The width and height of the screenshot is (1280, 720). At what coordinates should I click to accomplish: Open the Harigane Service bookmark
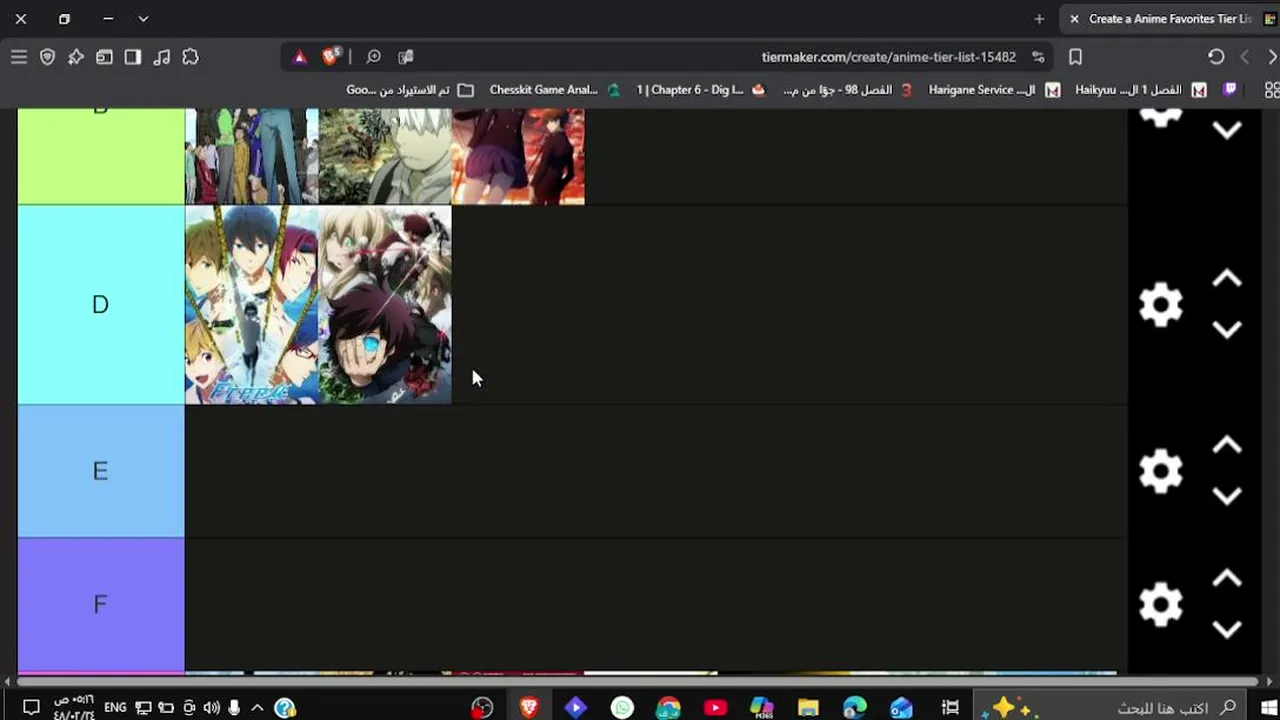994,90
